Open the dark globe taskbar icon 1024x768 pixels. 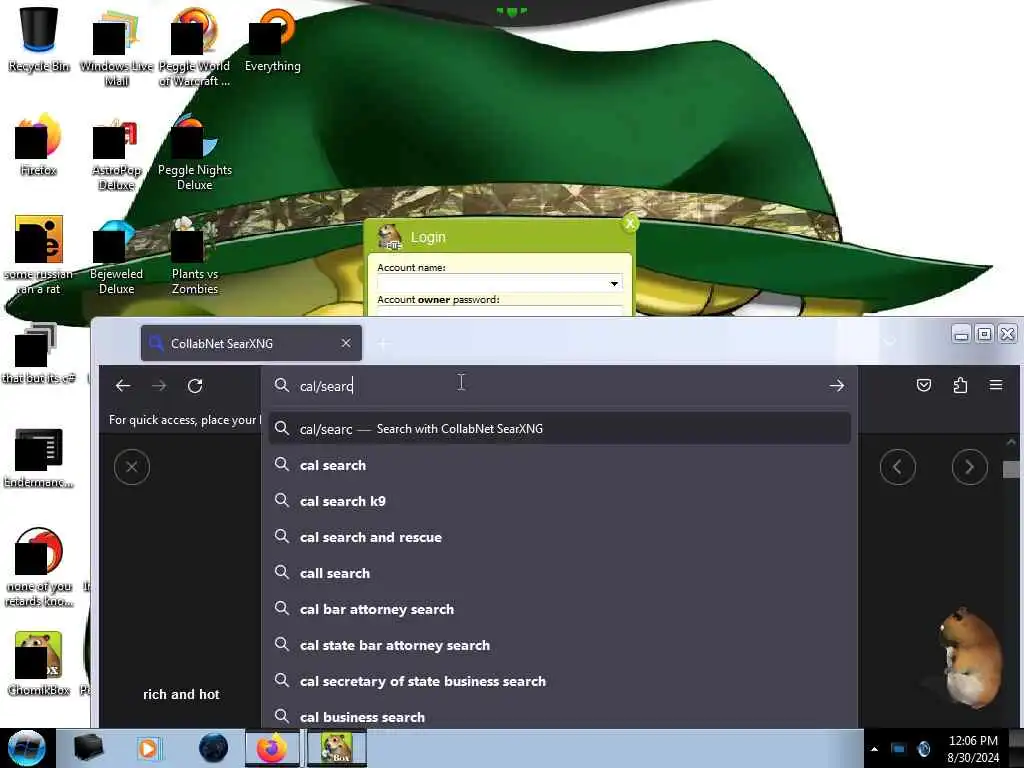(x=213, y=748)
